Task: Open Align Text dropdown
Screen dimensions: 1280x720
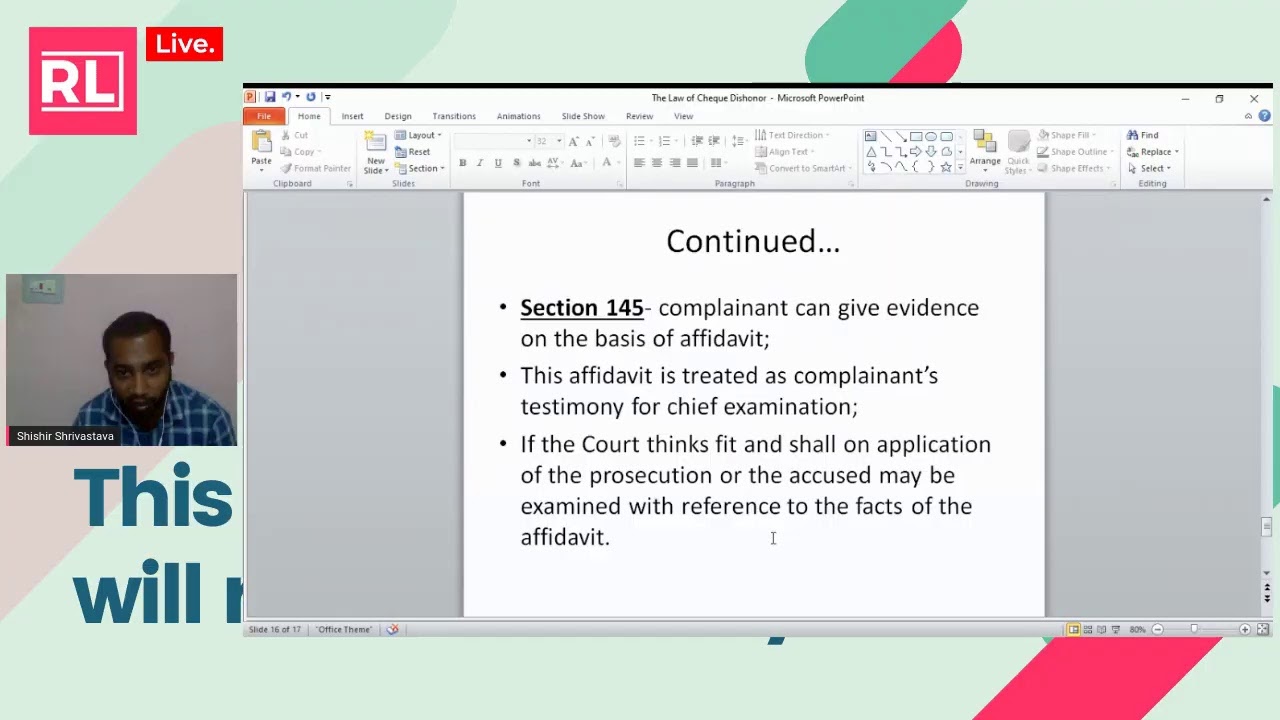Action: click(785, 152)
